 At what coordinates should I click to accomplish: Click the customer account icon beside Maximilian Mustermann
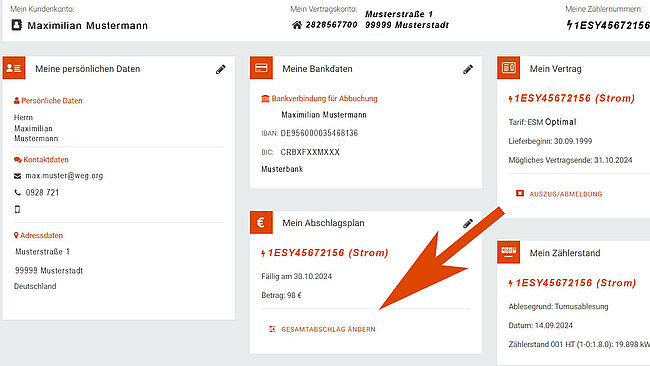point(17,25)
